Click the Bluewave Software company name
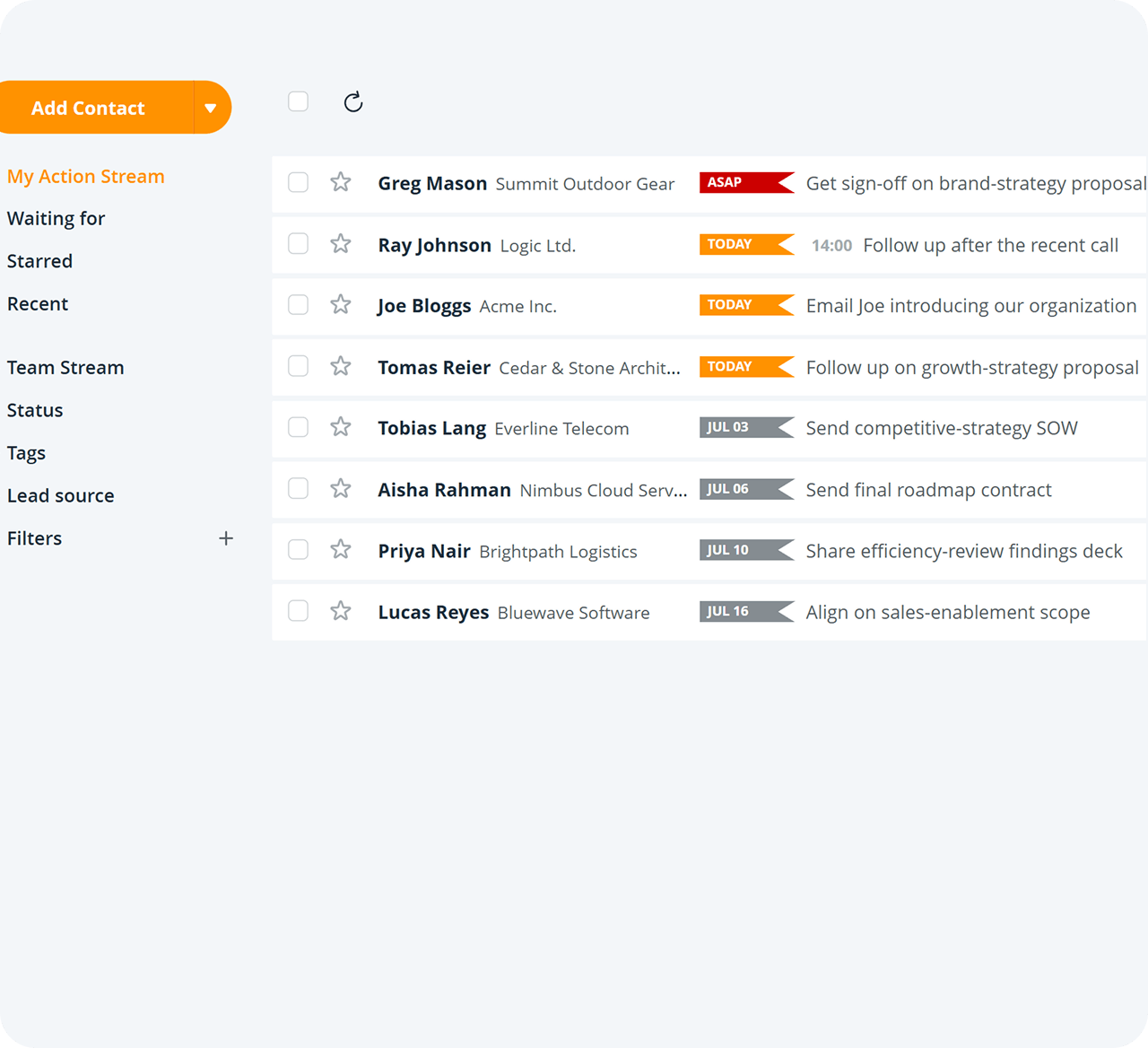1148x1048 pixels. pos(574,613)
